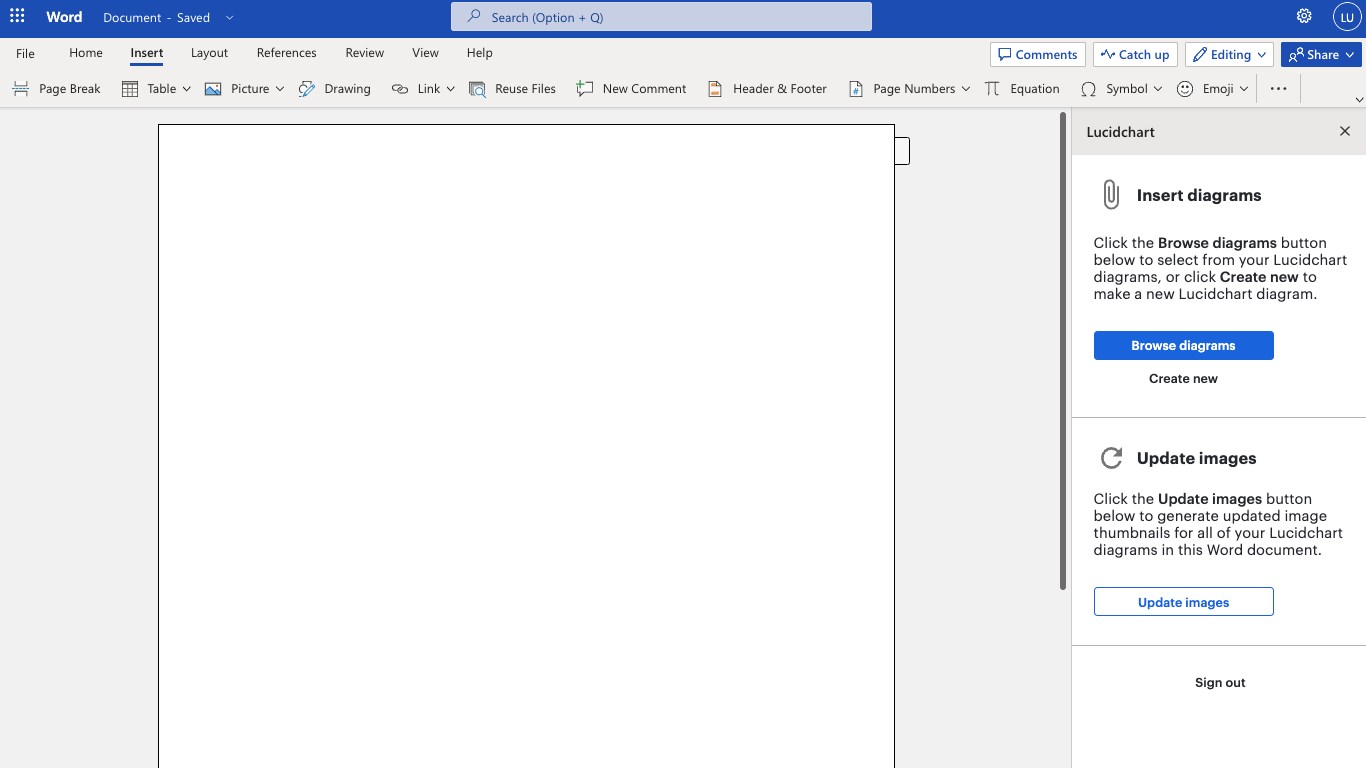Click Browse diagrams button
The image size is (1366, 768).
(x=1184, y=345)
